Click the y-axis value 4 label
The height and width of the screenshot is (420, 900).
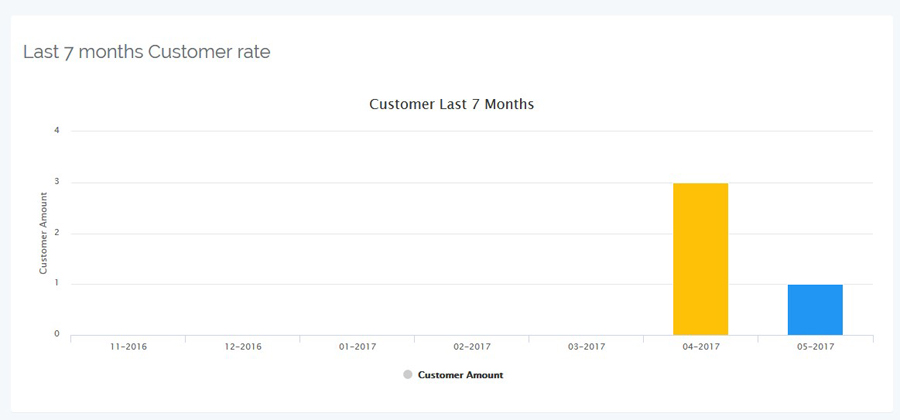(57, 130)
